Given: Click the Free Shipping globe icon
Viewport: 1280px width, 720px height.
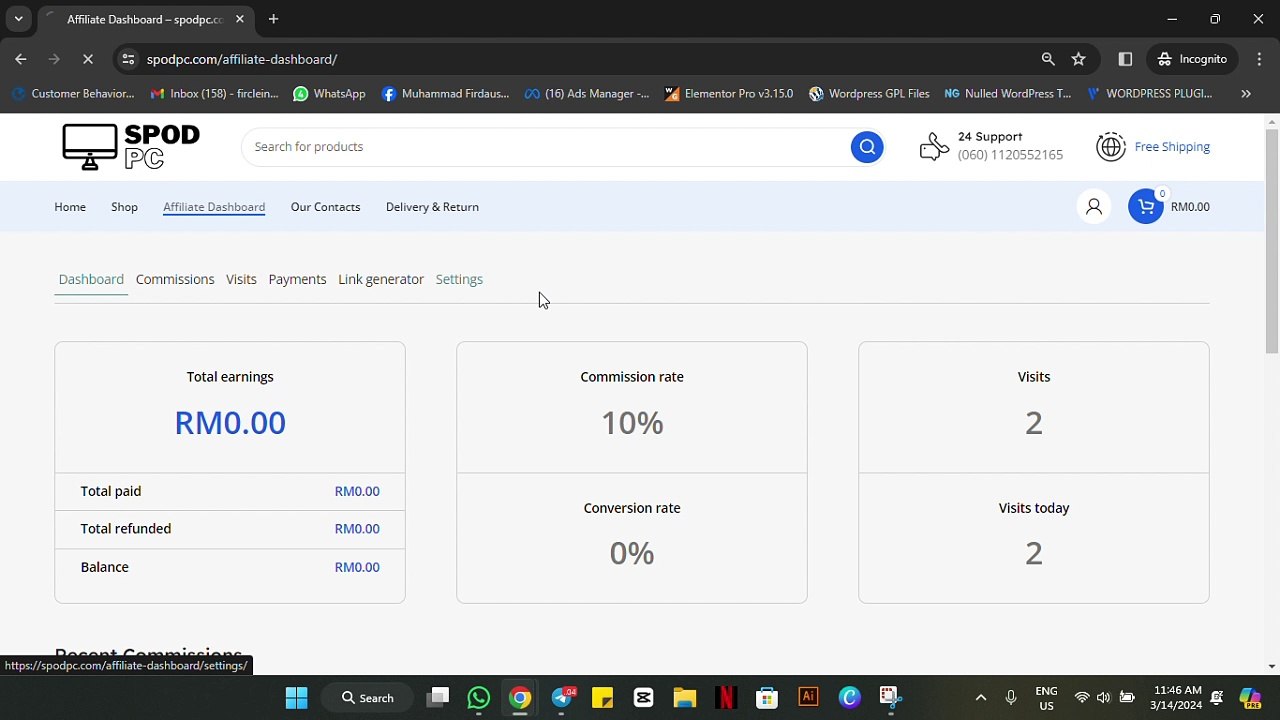Looking at the screenshot, I should 1110,147.
